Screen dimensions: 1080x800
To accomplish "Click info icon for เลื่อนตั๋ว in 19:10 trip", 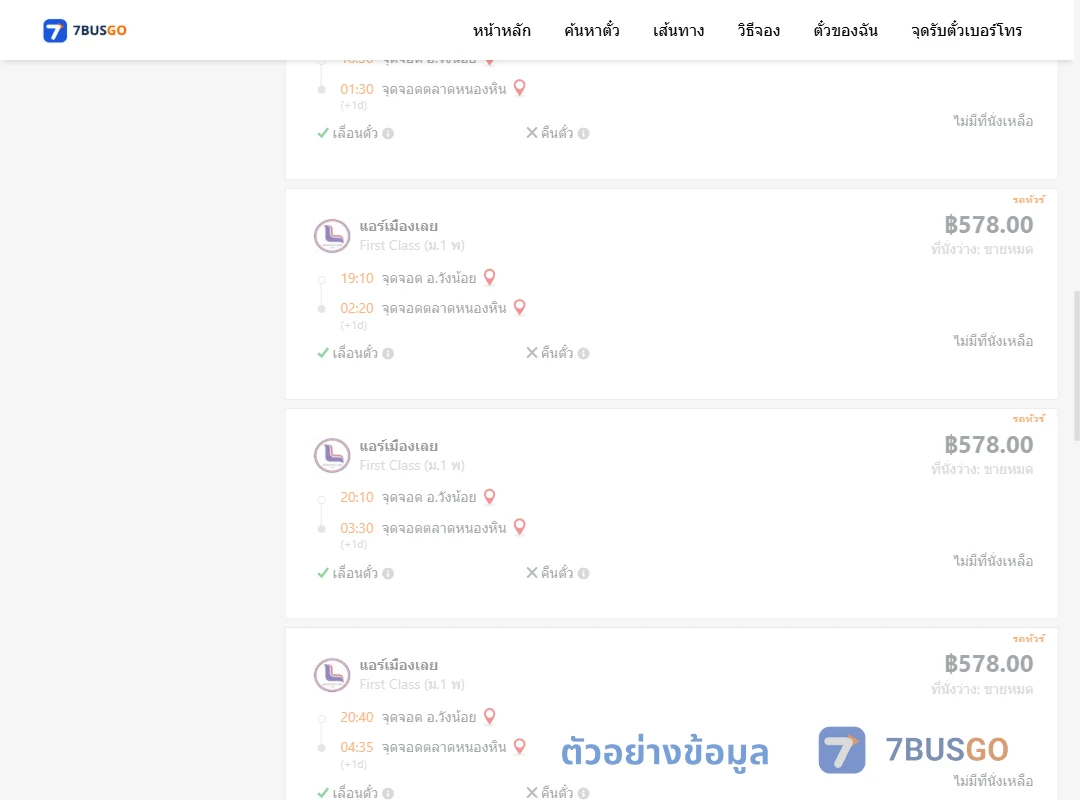I will point(388,353).
